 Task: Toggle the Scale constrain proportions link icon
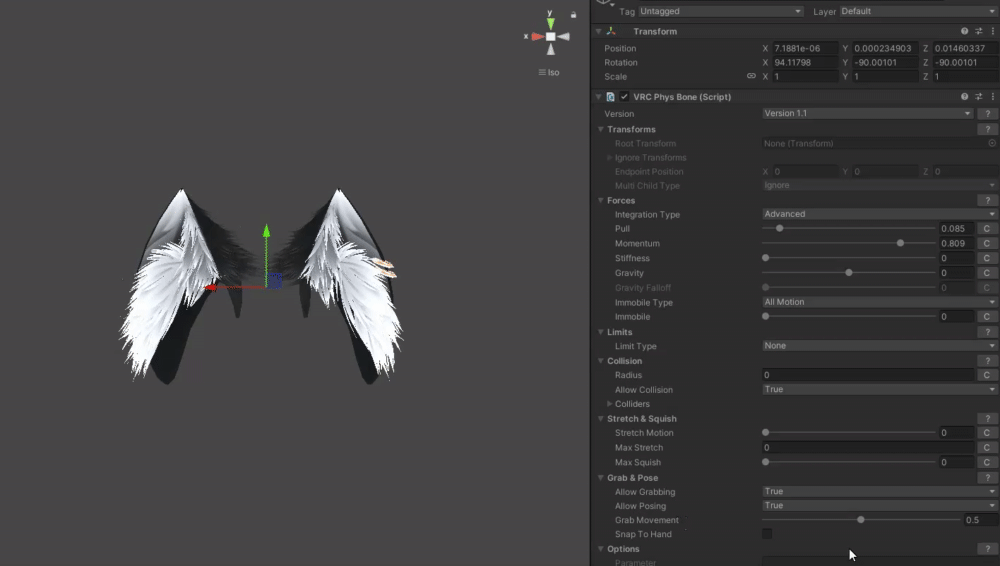point(751,76)
